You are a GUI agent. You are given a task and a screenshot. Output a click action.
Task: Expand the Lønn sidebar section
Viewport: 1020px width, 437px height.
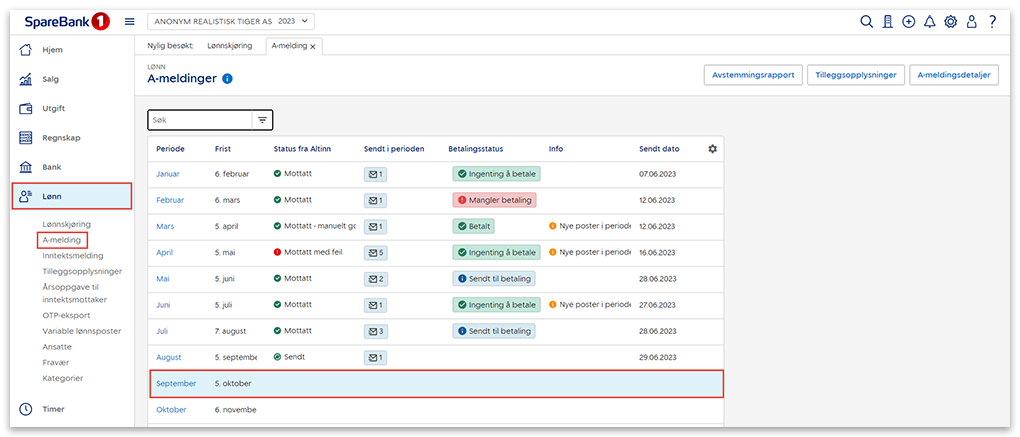pyautogui.click(x=72, y=197)
